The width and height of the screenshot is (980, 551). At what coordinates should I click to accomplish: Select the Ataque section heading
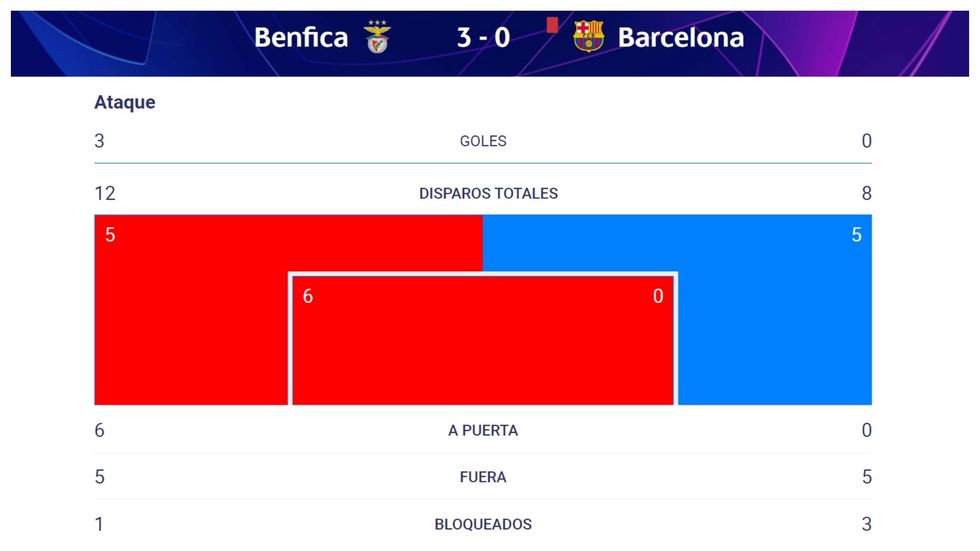pyautogui.click(x=125, y=102)
